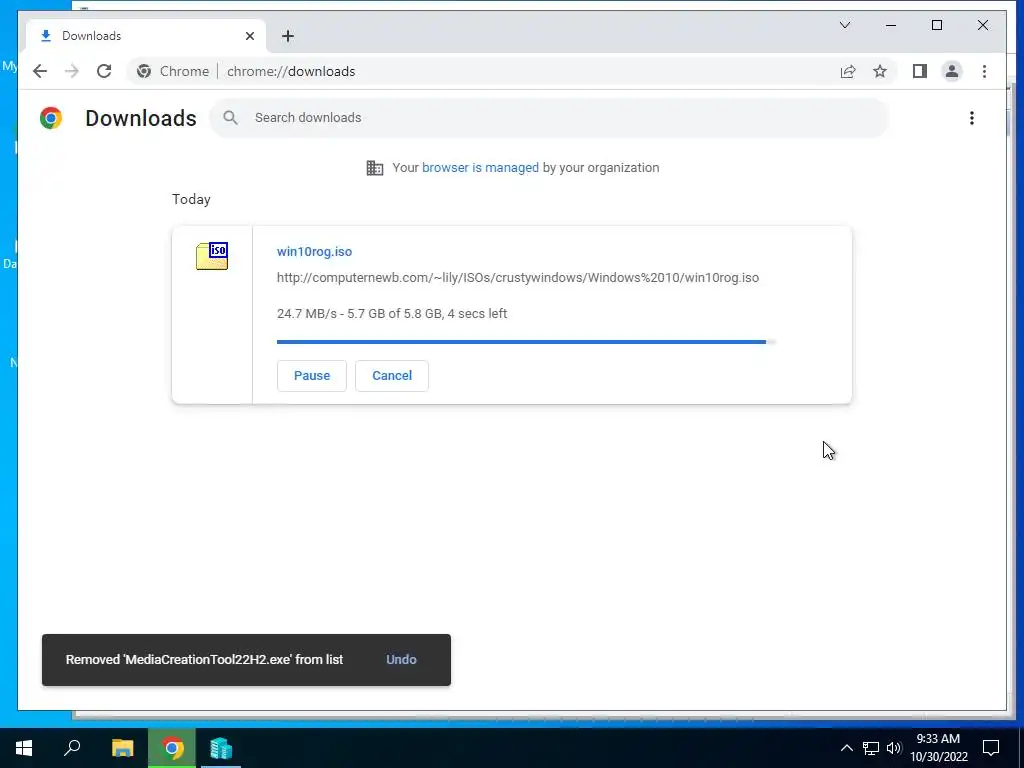This screenshot has height=768, width=1024.
Task: Open Windows taskbar search
Action: pyautogui.click(x=72, y=748)
